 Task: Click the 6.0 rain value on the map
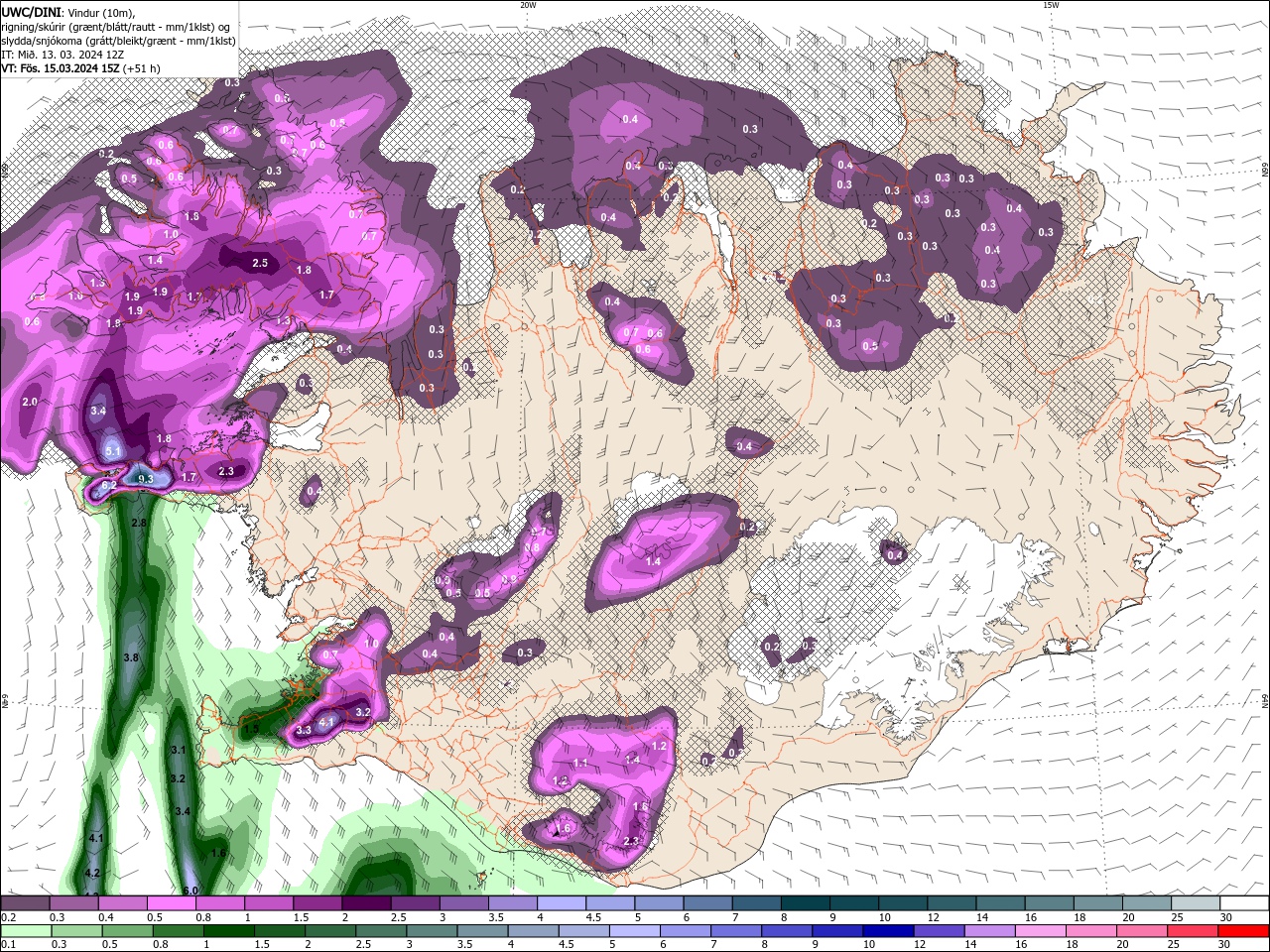pyautogui.click(x=190, y=891)
